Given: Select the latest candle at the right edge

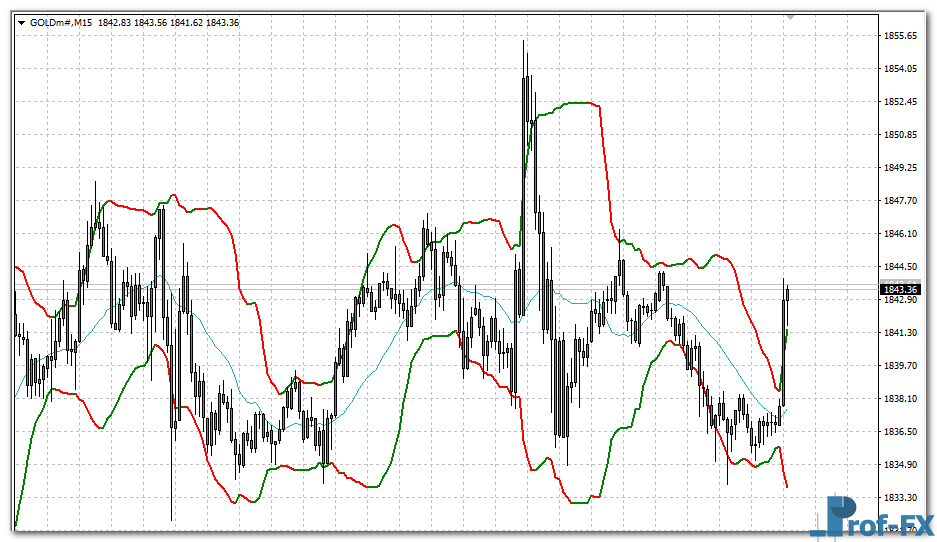Looking at the screenshot, I should tap(789, 293).
